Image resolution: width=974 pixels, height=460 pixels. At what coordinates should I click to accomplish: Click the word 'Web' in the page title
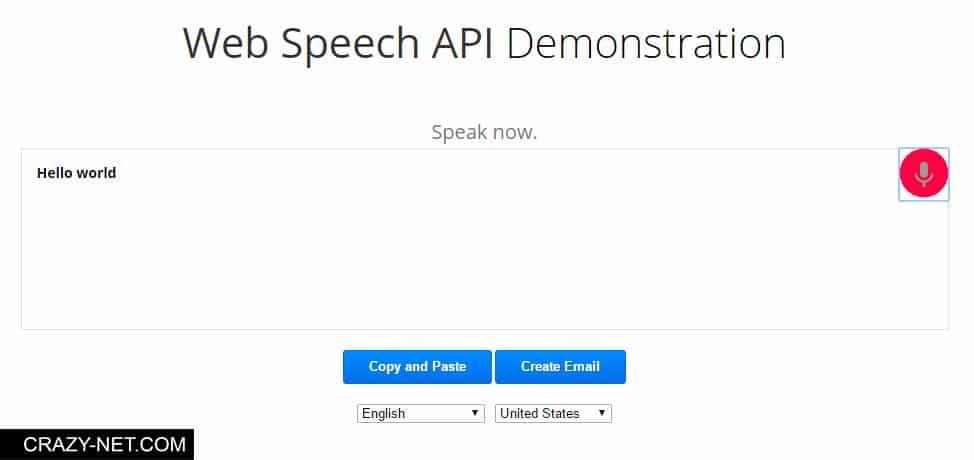(227, 43)
